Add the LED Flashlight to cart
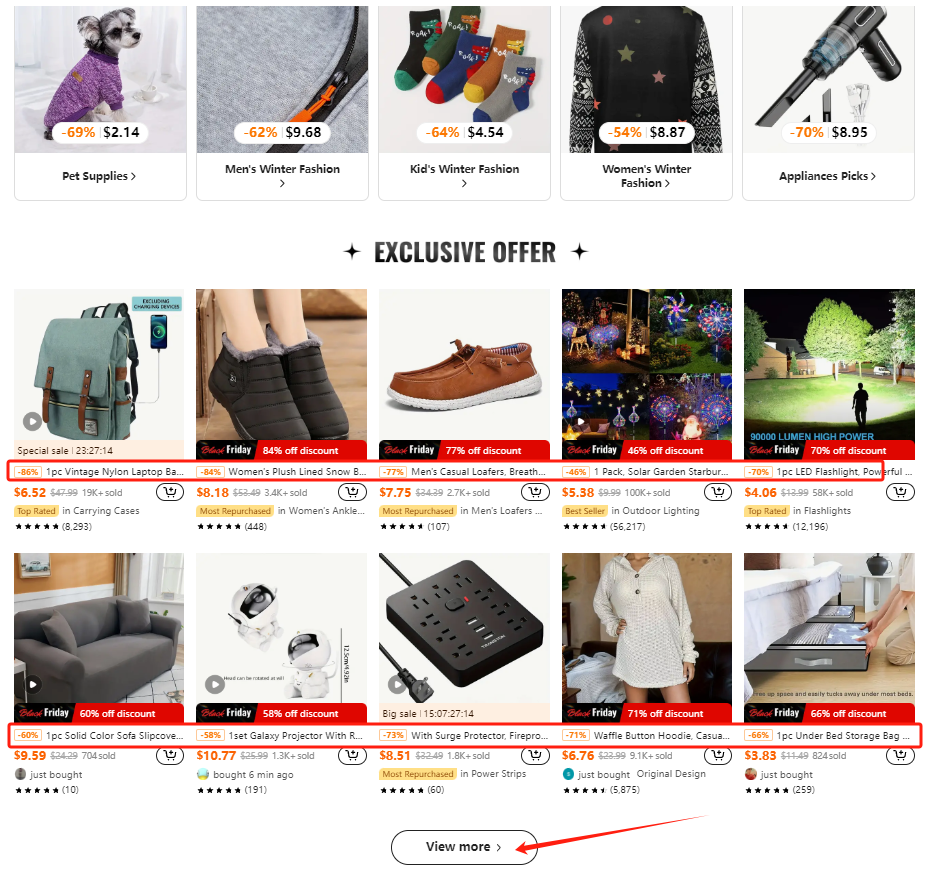 coord(900,492)
